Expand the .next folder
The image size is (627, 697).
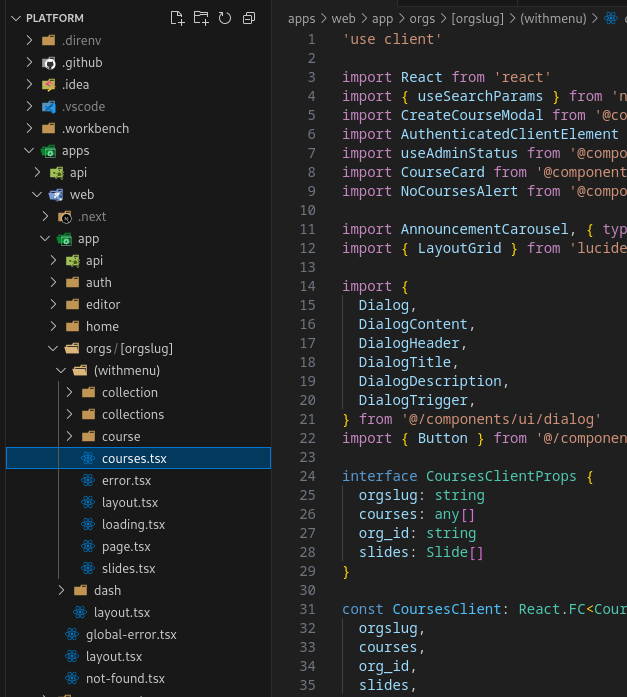(x=45, y=216)
